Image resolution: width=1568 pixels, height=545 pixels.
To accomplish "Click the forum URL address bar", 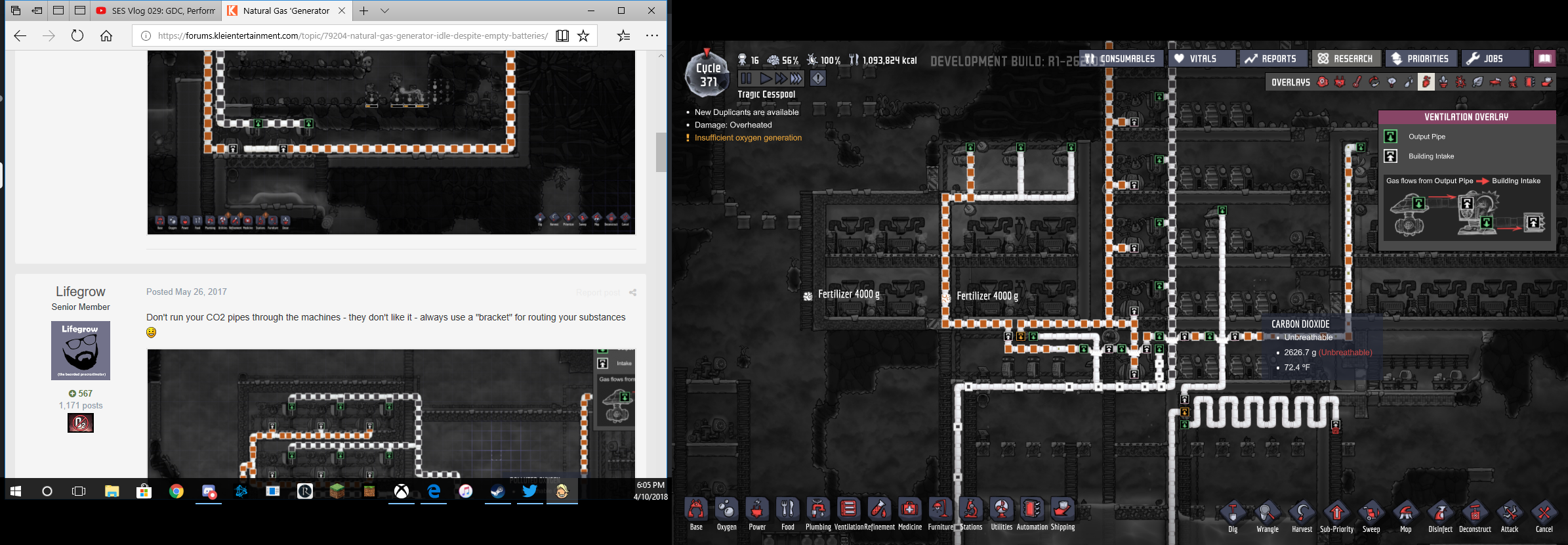I will 353,35.
